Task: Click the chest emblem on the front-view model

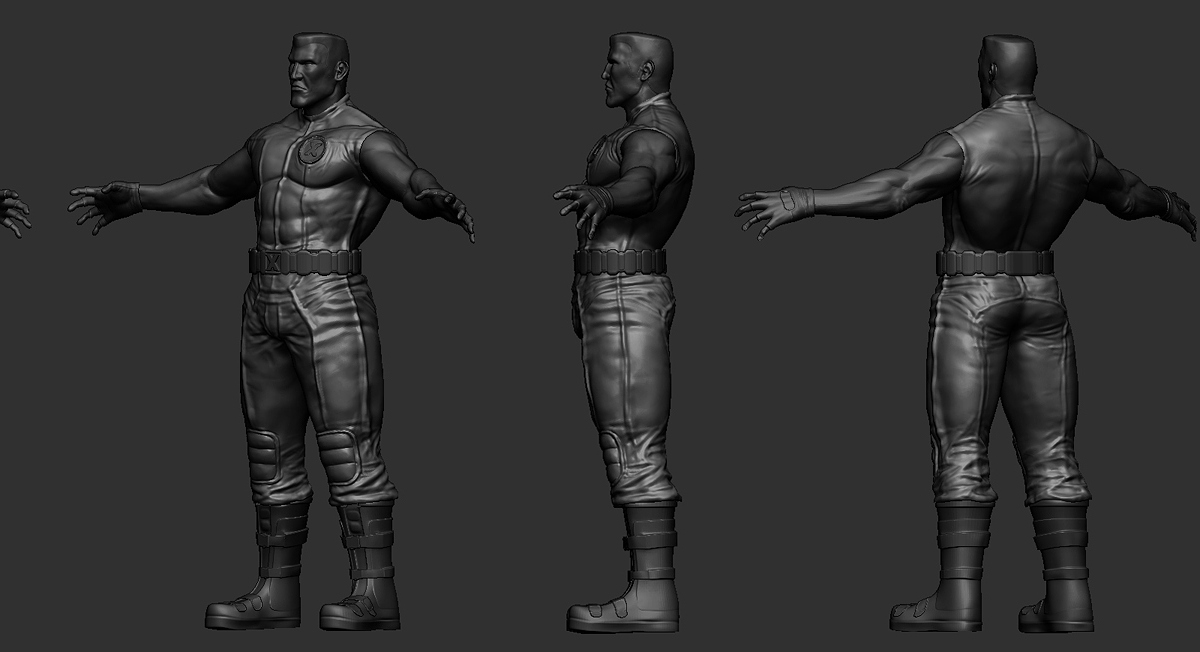Action: click(x=311, y=150)
